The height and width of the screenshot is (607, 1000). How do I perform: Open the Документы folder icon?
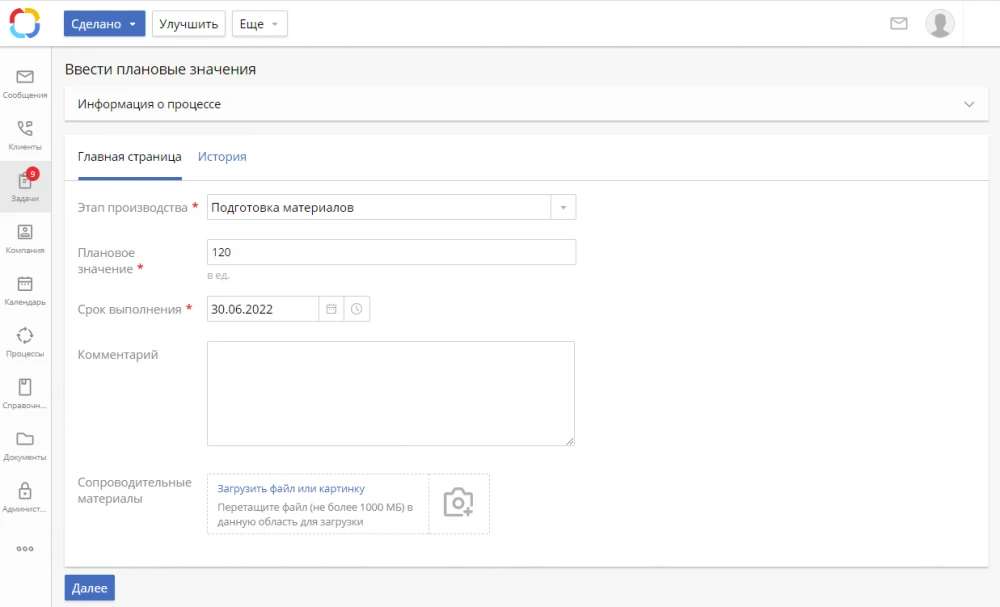(x=25, y=445)
